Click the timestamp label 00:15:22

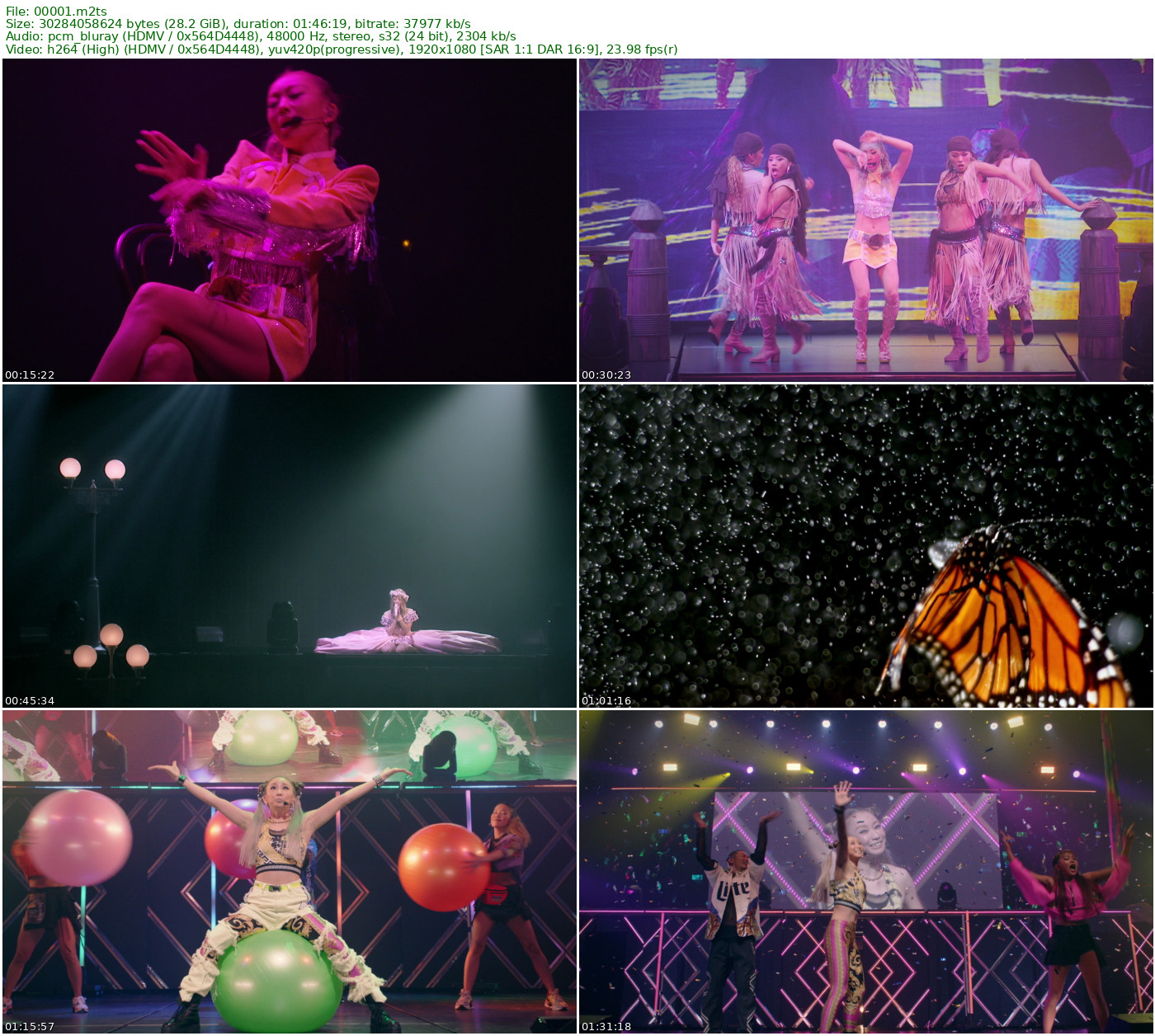[30, 374]
